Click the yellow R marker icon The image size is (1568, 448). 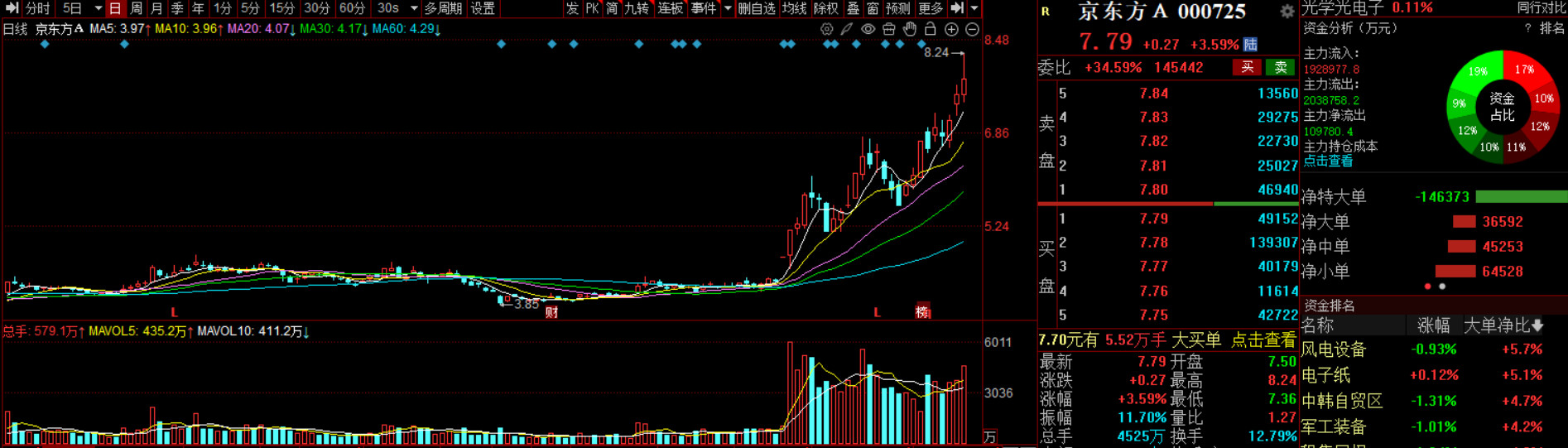coord(1046,12)
